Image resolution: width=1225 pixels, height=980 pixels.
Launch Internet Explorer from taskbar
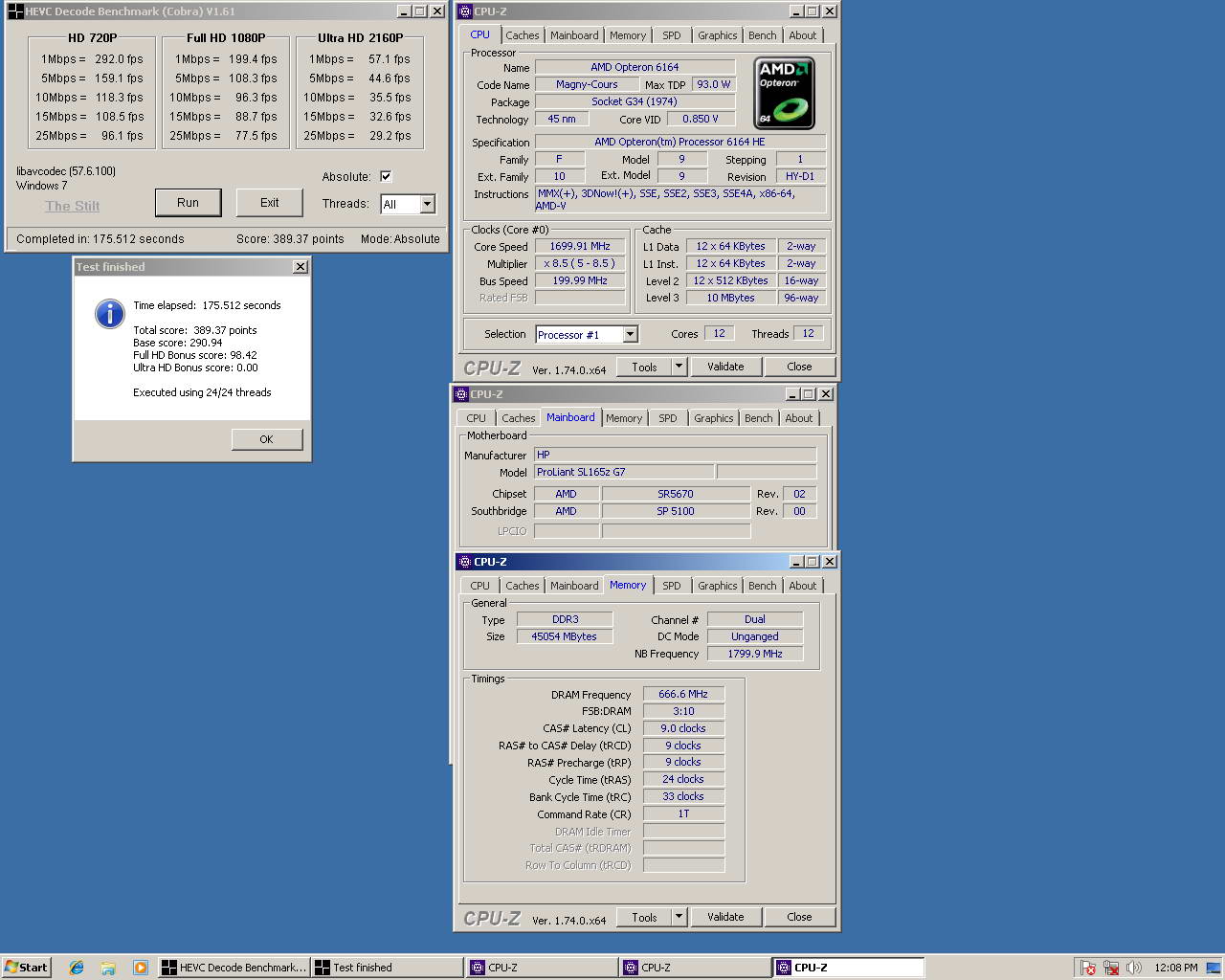point(77,968)
